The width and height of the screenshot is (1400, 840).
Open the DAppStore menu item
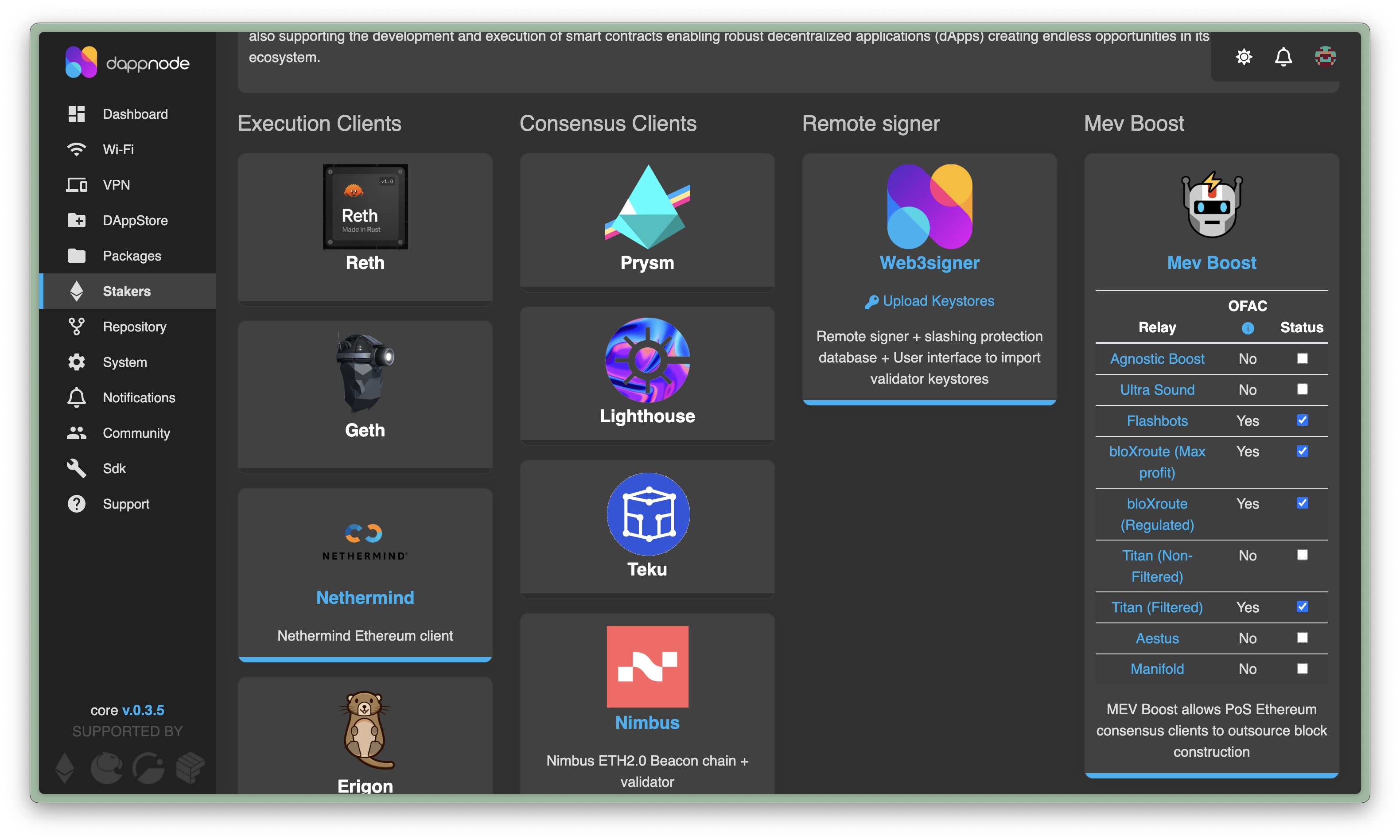pos(127,220)
